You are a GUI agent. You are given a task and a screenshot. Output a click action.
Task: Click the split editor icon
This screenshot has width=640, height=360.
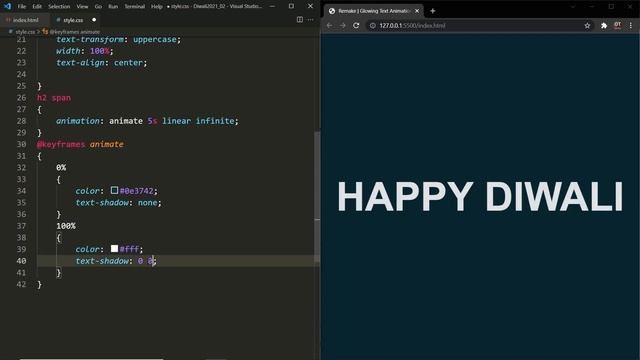(300, 20)
